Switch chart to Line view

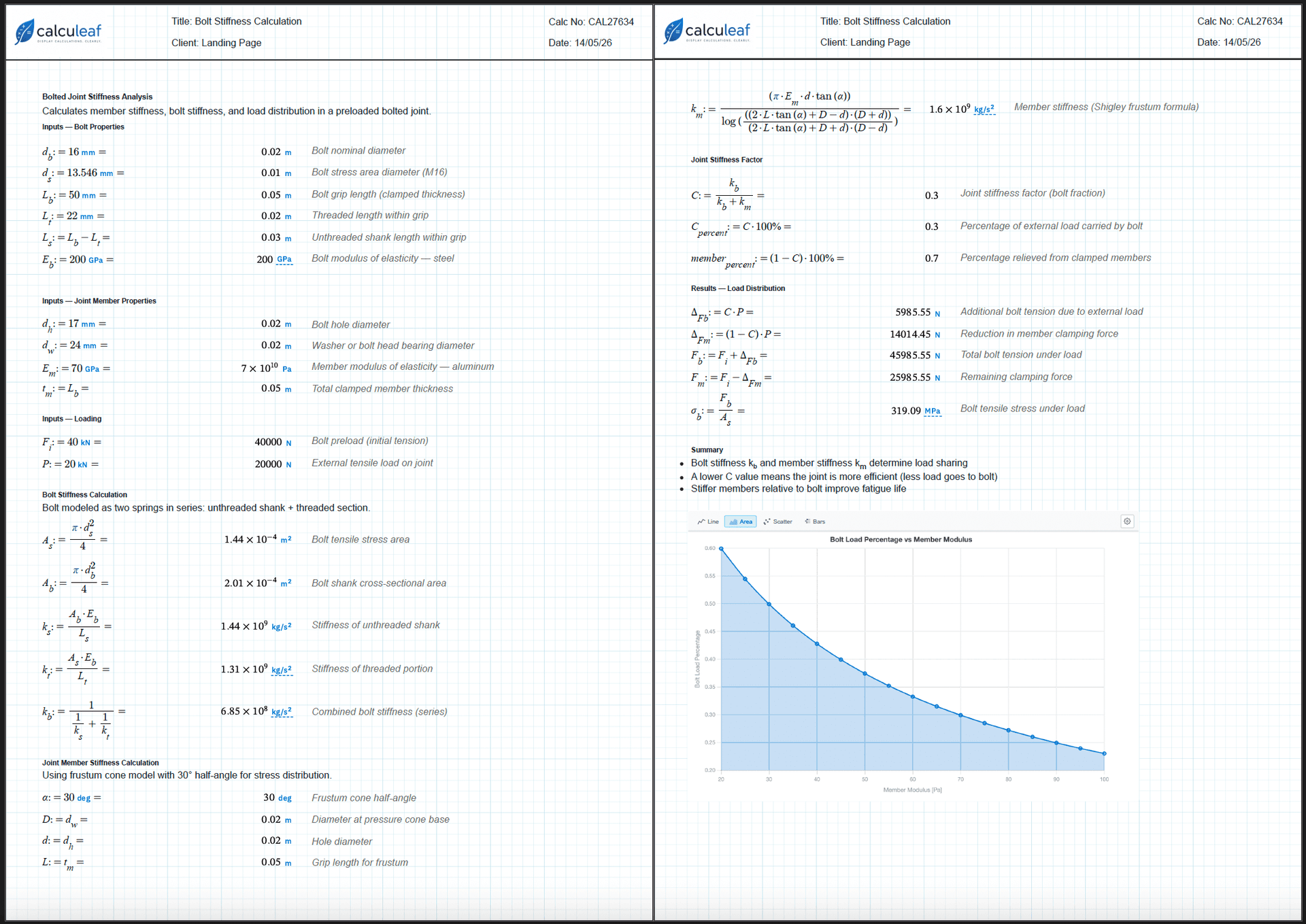pos(708,521)
